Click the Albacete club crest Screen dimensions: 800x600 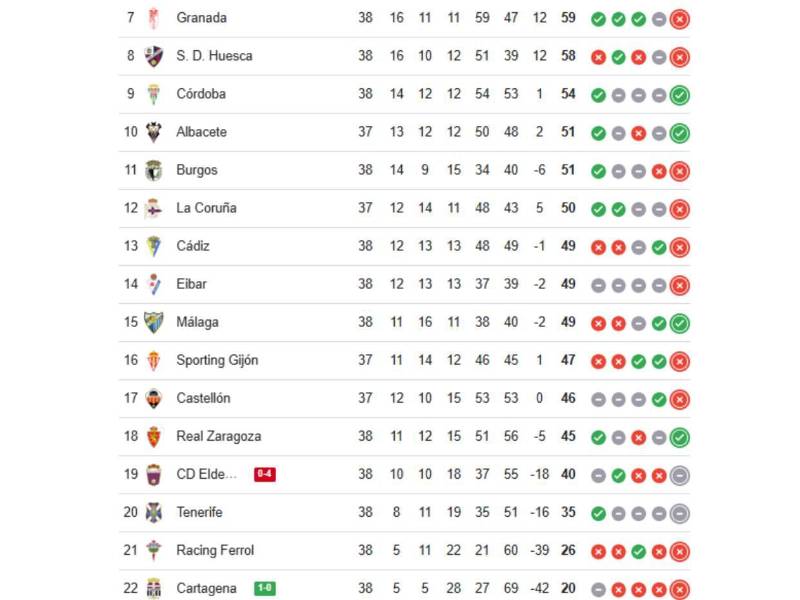(155, 132)
